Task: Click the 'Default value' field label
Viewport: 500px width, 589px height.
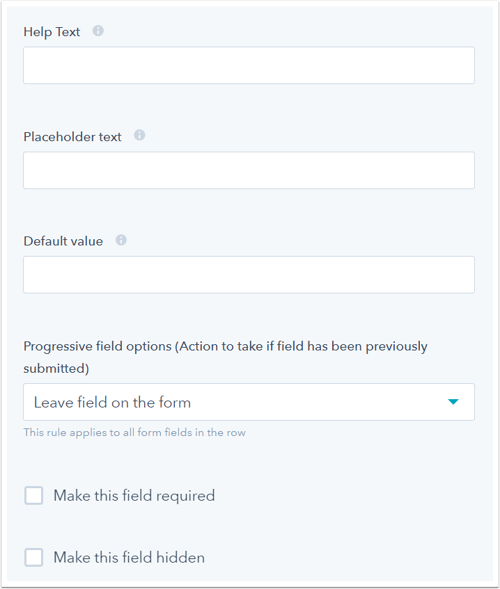Action: click(63, 241)
